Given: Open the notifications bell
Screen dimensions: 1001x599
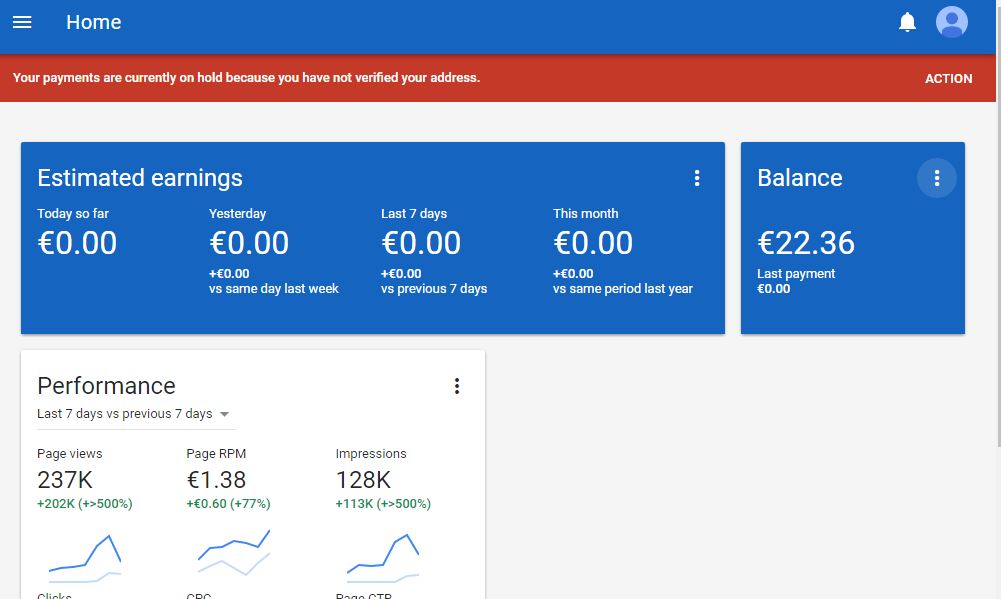Looking at the screenshot, I should point(907,22).
